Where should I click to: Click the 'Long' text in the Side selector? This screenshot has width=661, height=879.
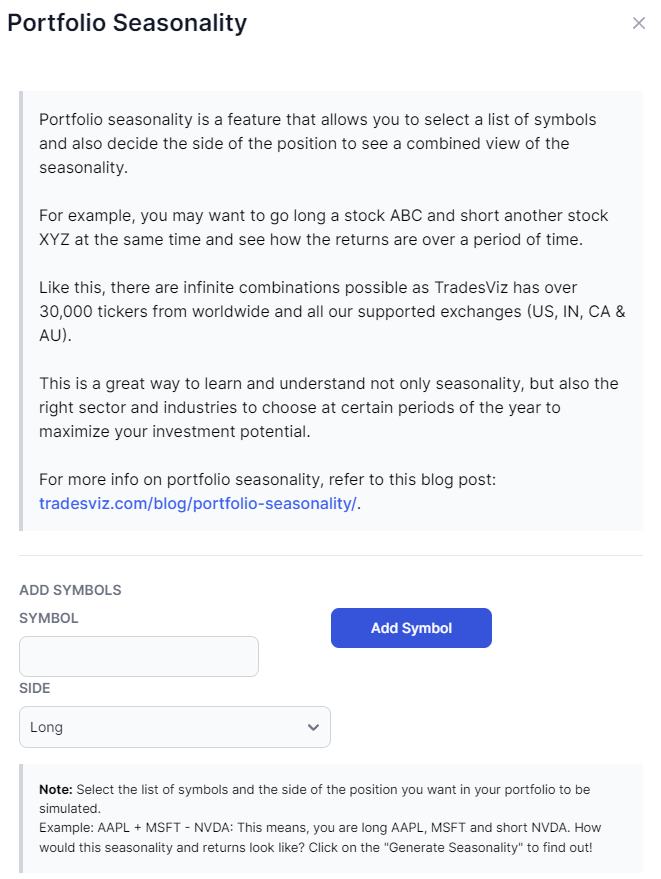click(46, 727)
